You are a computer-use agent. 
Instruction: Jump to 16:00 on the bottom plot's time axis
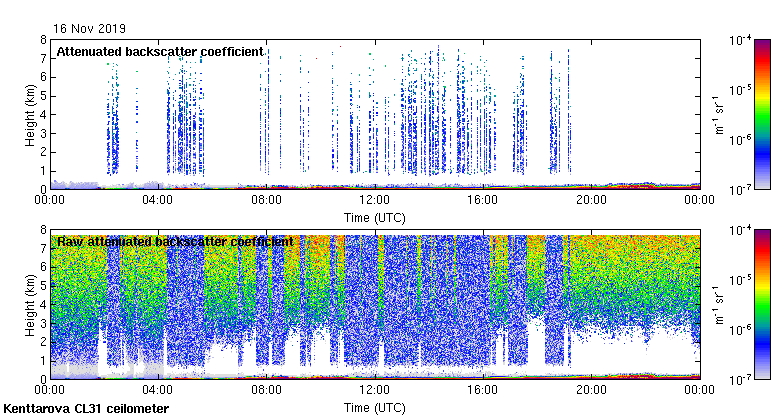pyautogui.click(x=483, y=391)
